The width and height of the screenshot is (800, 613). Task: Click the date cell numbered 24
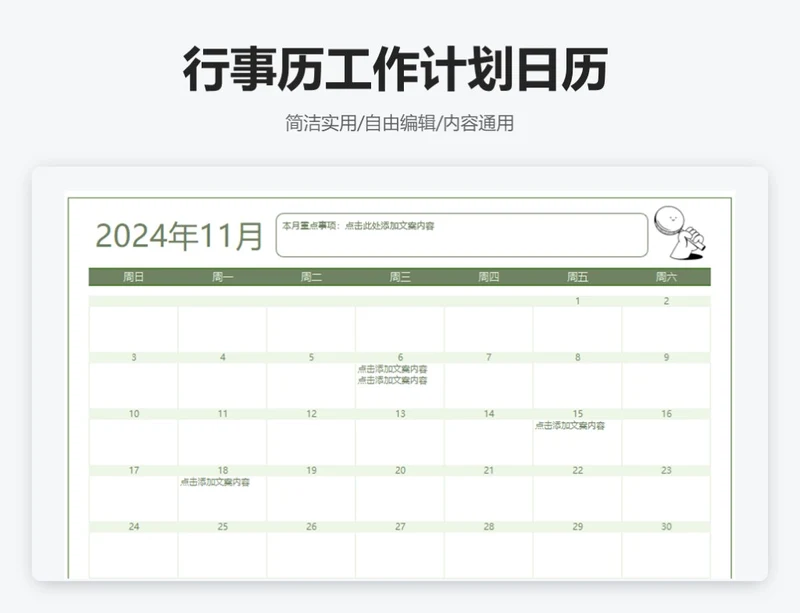click(x=134, y=527)
